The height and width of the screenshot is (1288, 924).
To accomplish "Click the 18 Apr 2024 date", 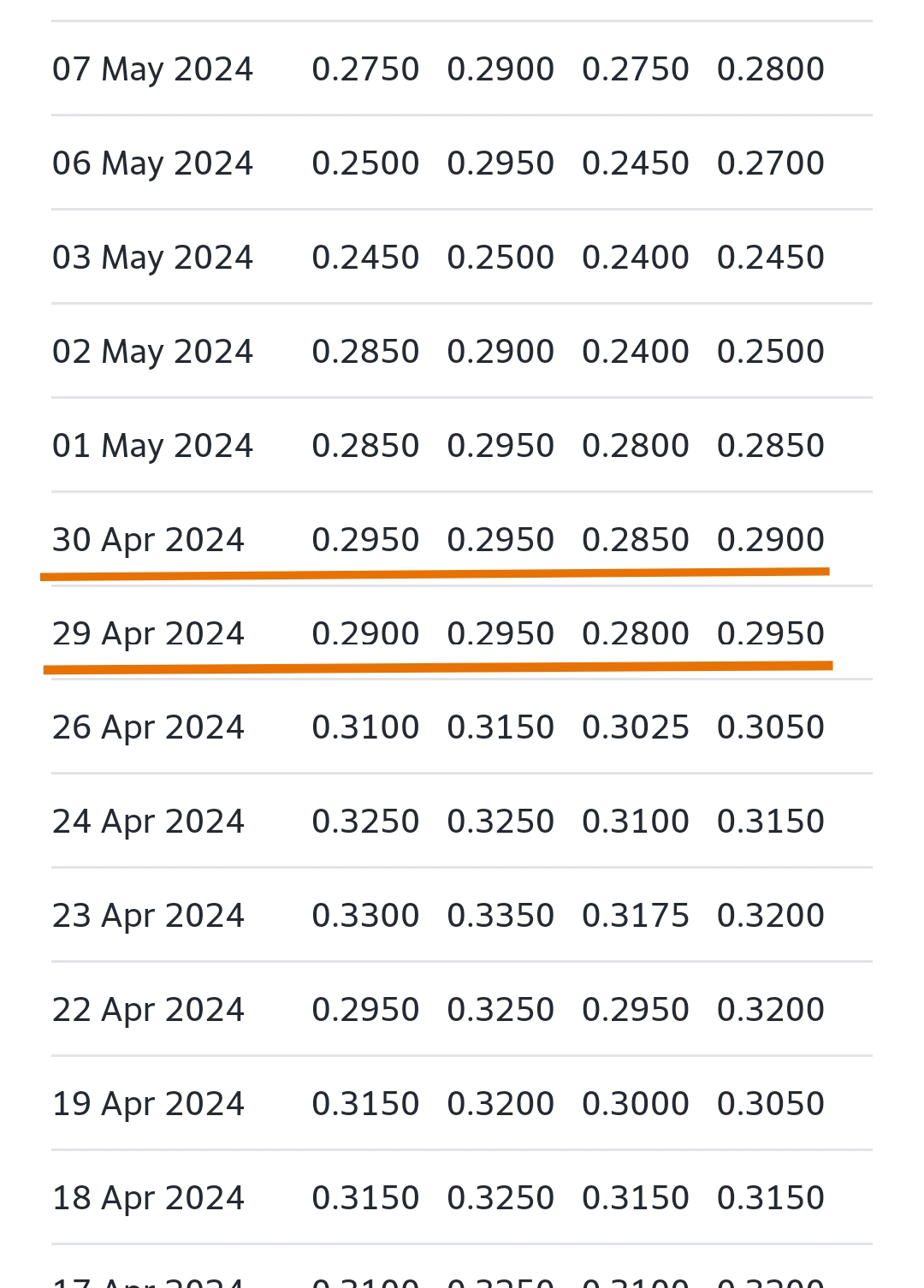I will click(148, 1198).
